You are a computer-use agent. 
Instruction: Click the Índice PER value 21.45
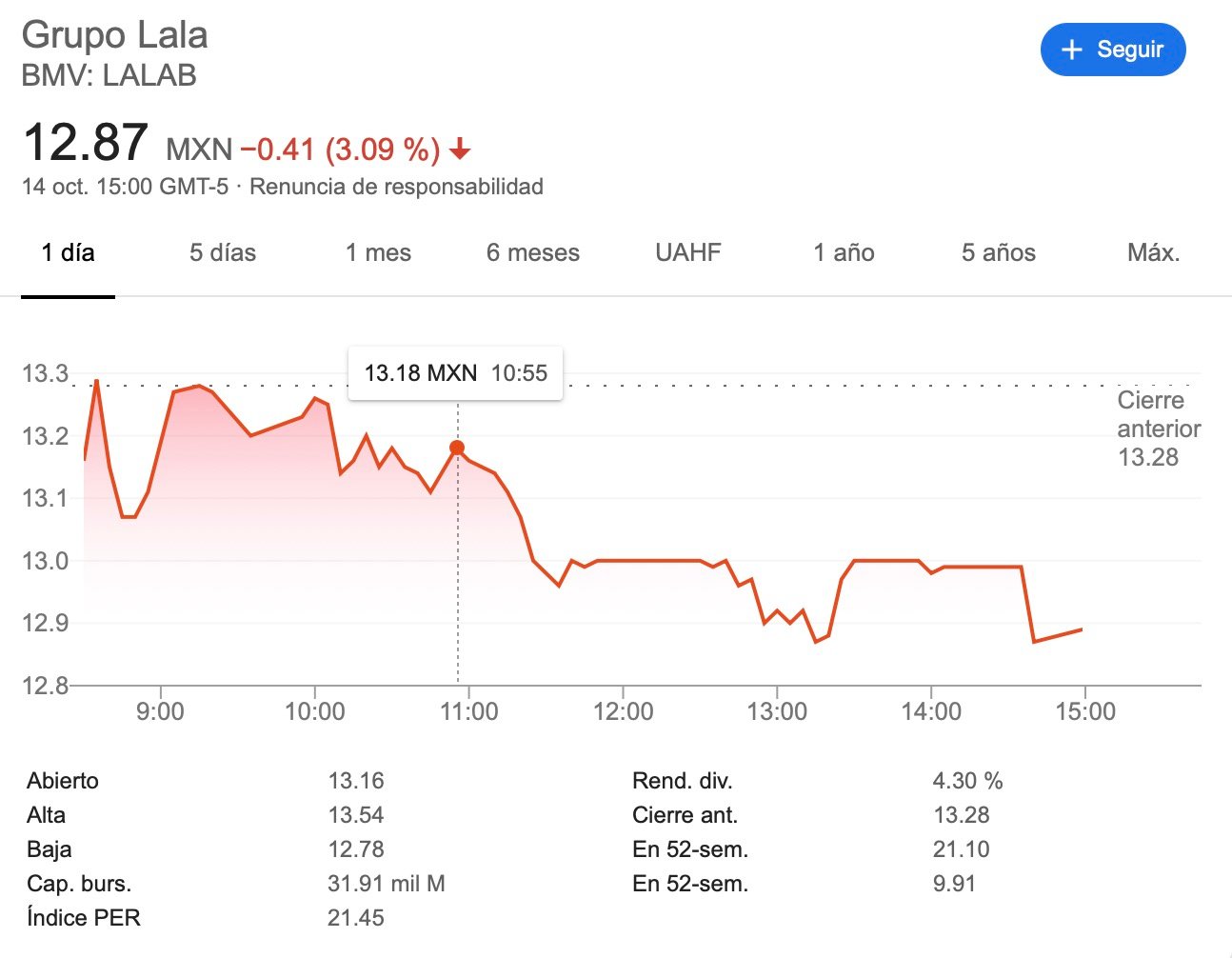point(356,918)
